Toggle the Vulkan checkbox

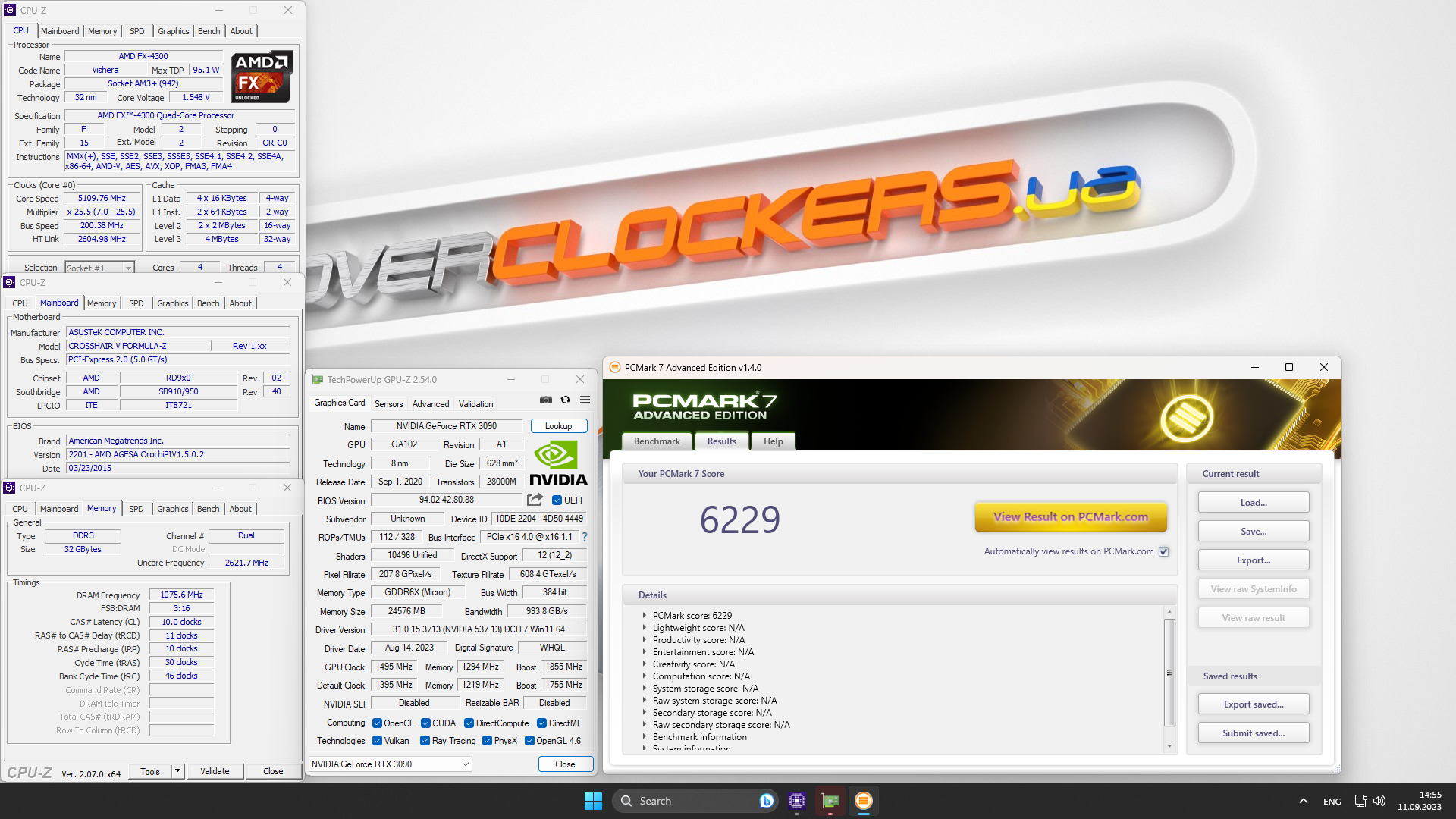pyautogui.click(x=377, y=741)
